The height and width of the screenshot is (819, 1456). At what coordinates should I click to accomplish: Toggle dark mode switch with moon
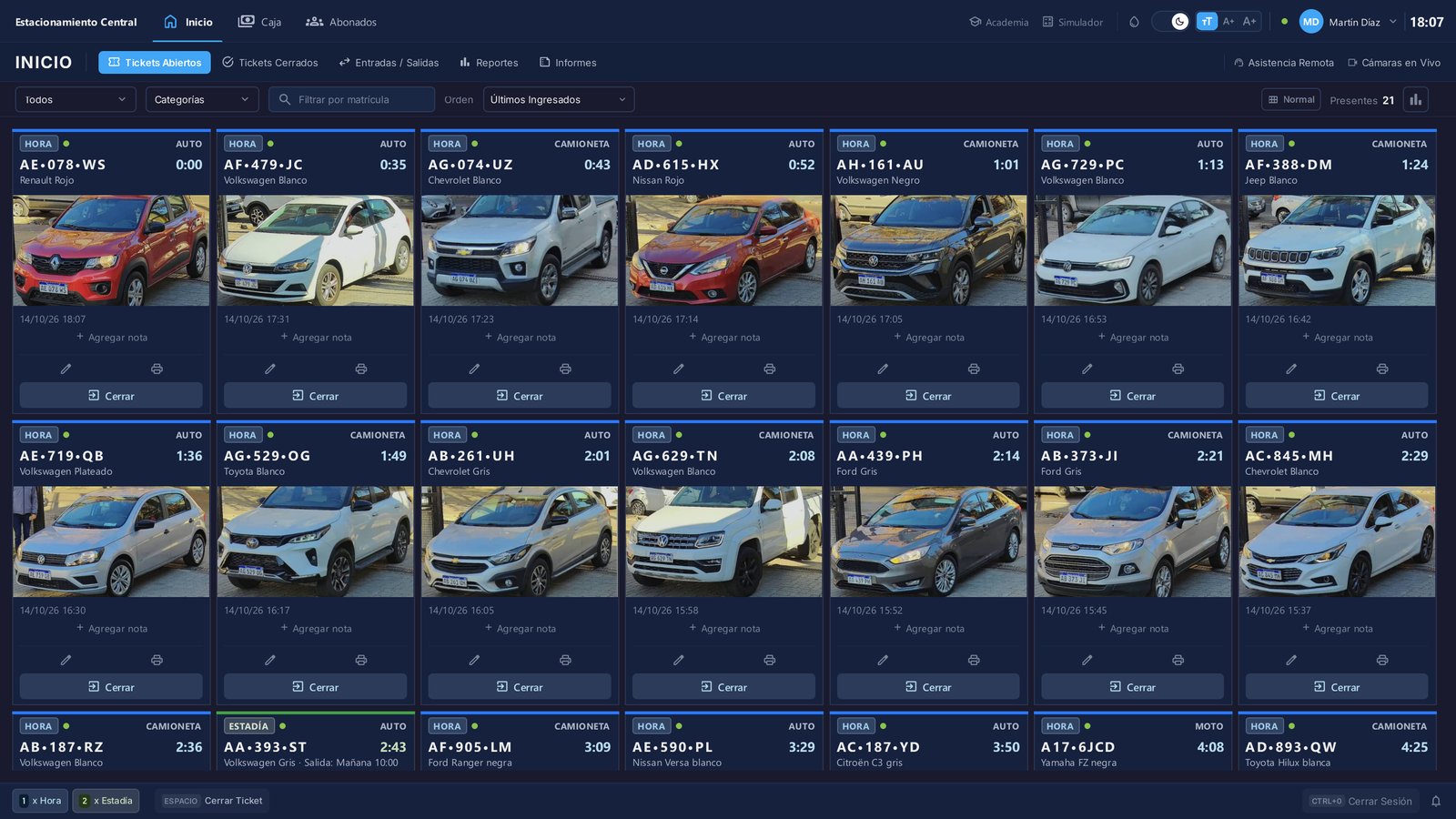point(1171,22)
